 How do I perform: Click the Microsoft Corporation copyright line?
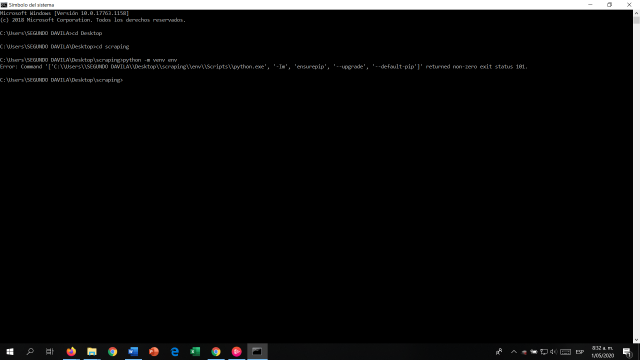(93, 20)
